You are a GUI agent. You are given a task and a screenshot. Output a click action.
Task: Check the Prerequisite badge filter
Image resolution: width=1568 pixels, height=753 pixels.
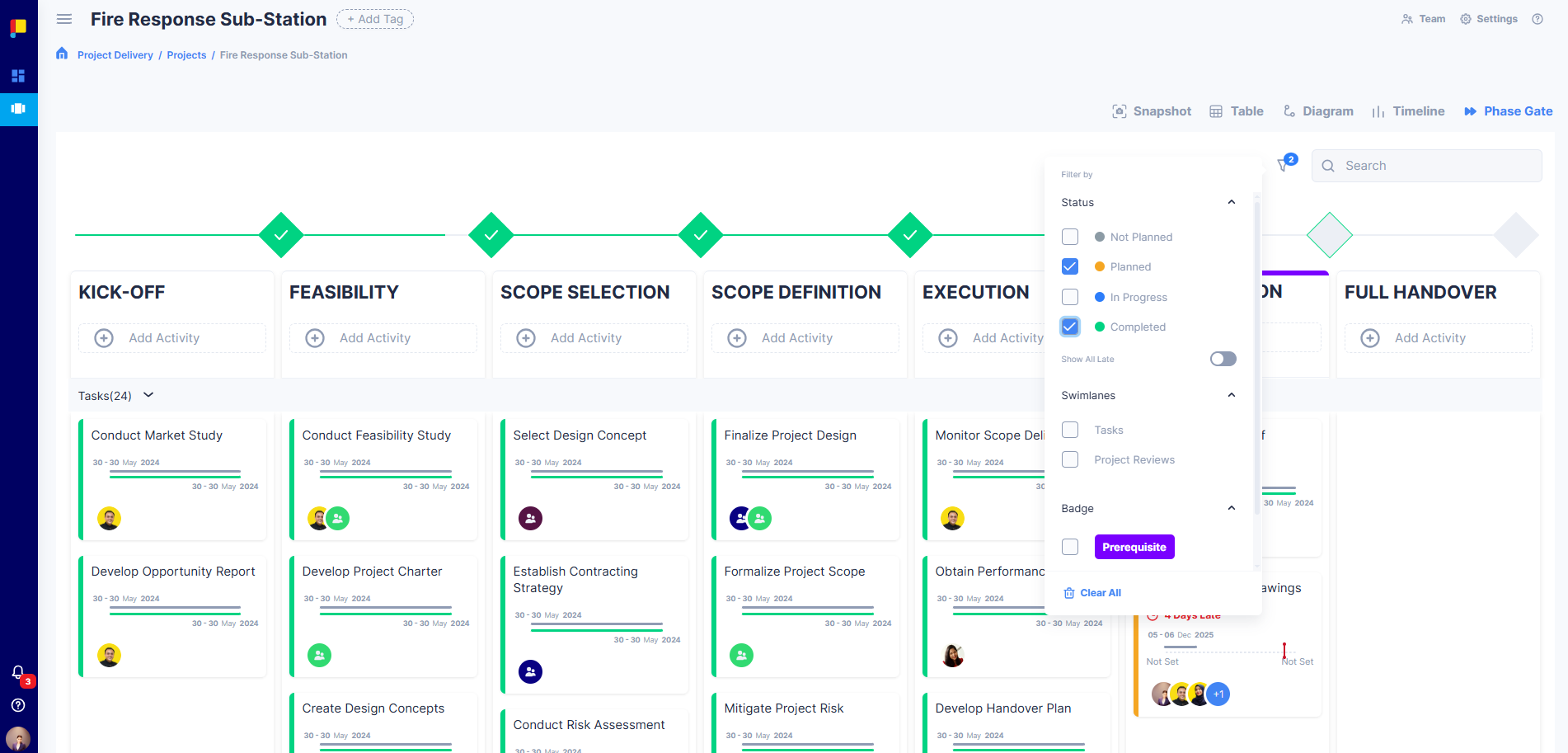coord(1070,547)
